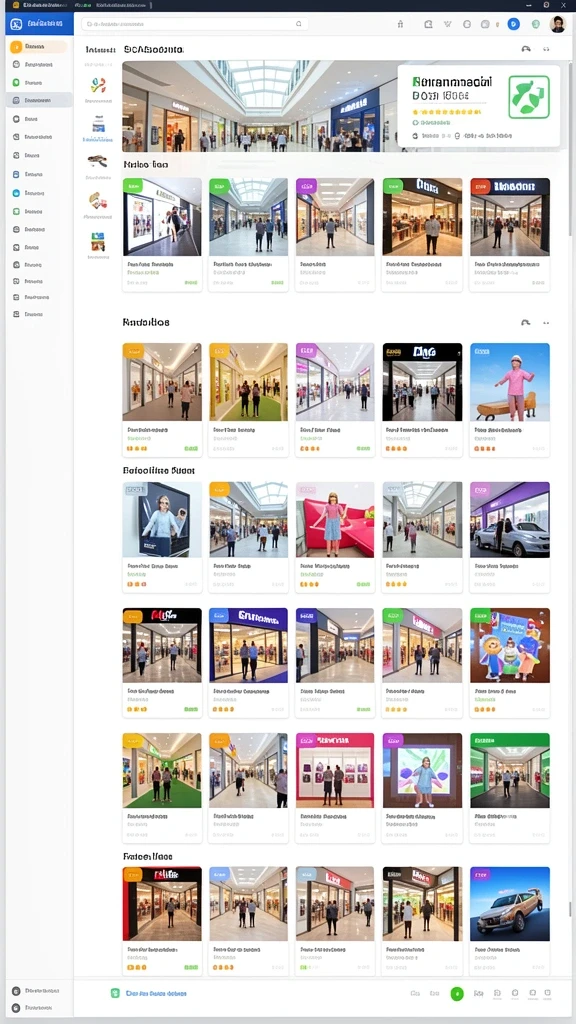
Task: Open the pink-shirt child figure thumbnail
Action: (x=509, y=382)
